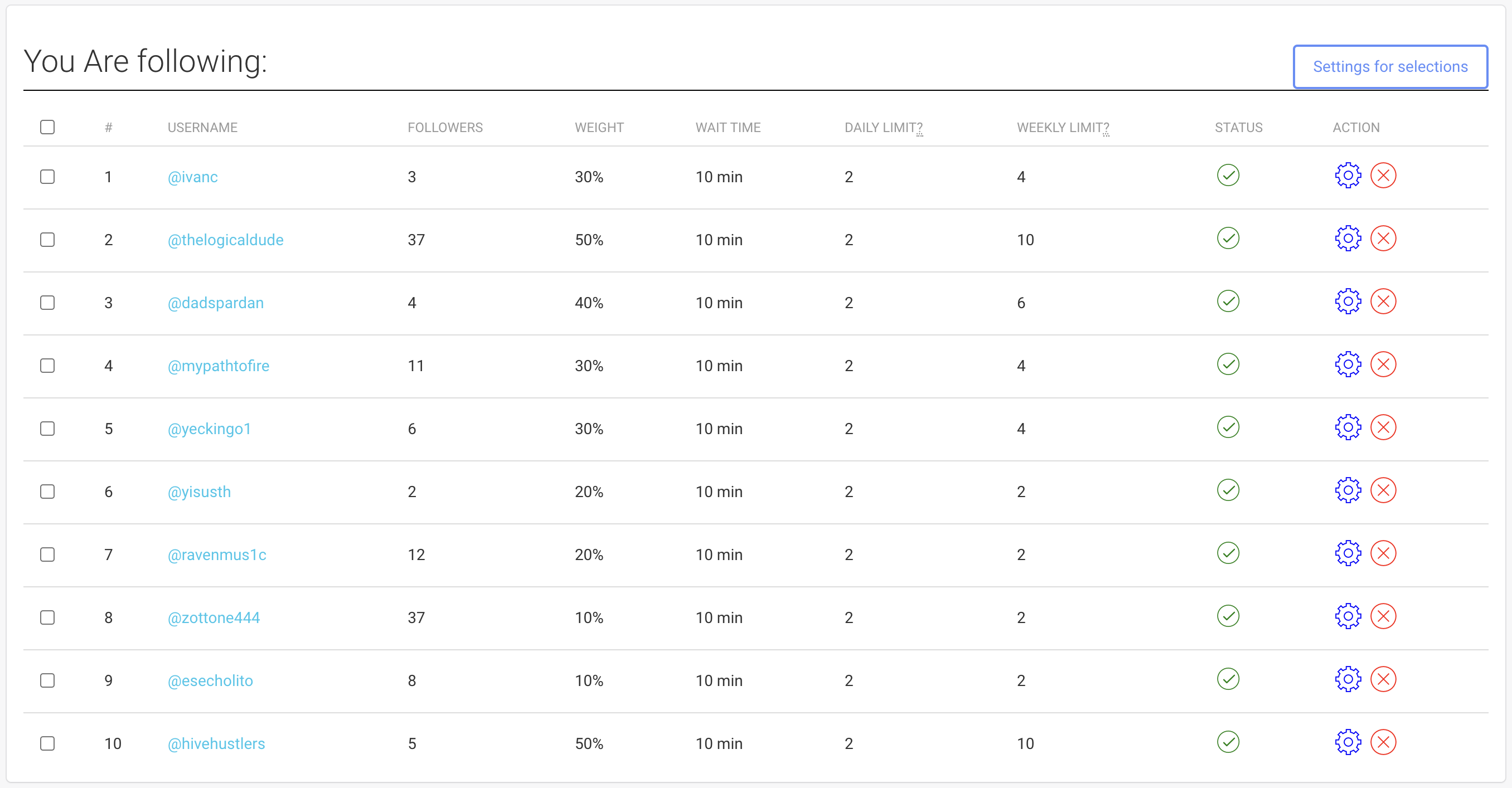
Task: Open settings gear for @ivanc
Action: pos(1348,176)
